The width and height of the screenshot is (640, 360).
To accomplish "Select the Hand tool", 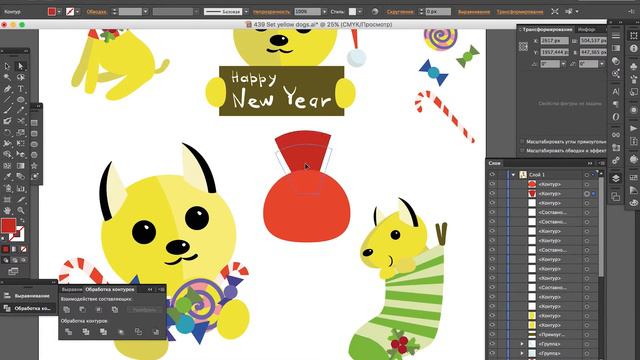I will pos(7,211).
